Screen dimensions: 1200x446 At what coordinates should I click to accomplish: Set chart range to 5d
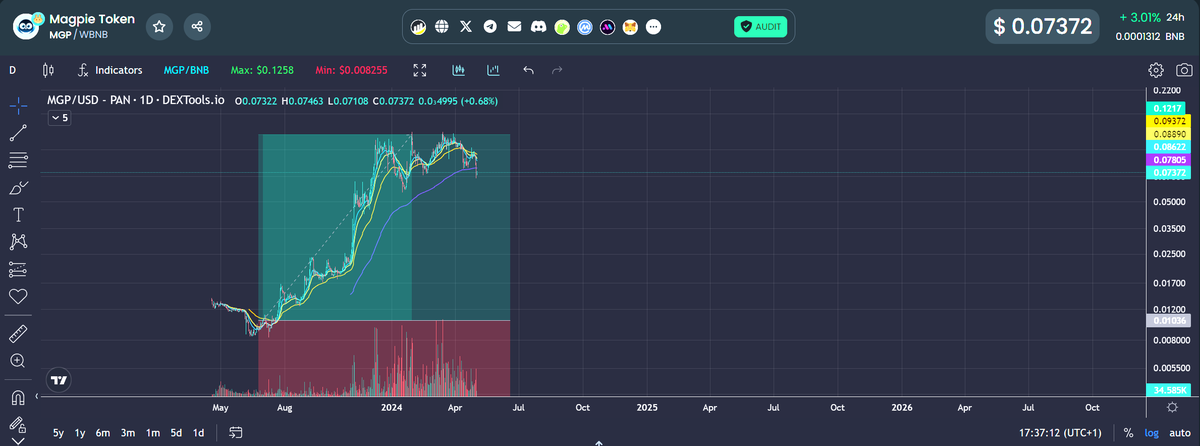pyautogui.click(x=176, y=433)
